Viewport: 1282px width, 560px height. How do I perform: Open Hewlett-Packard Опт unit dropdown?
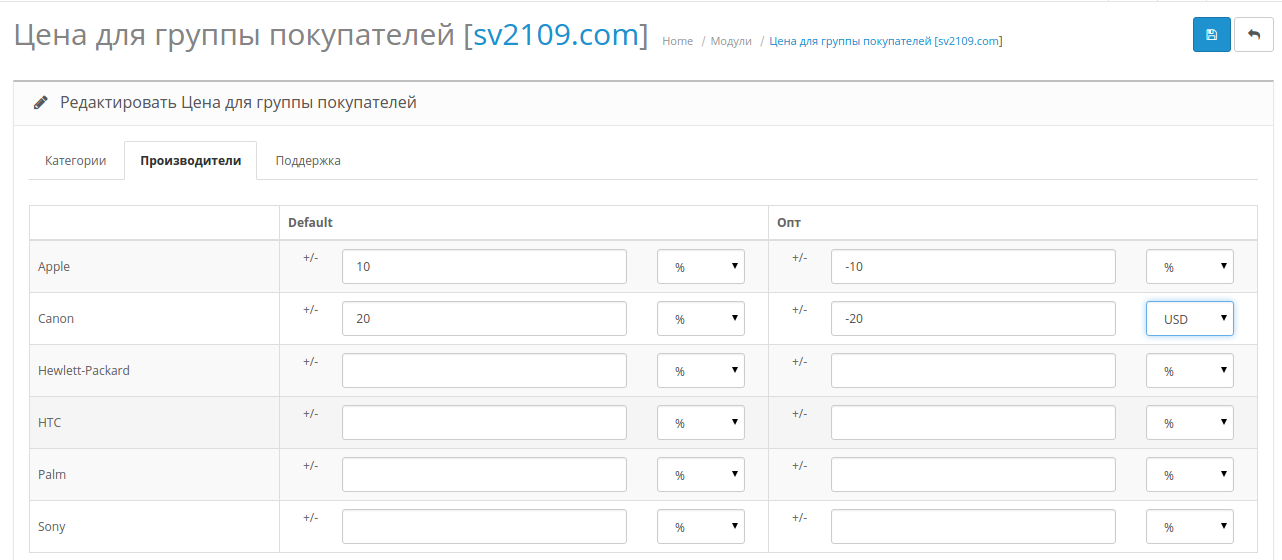click(1190, 371)
